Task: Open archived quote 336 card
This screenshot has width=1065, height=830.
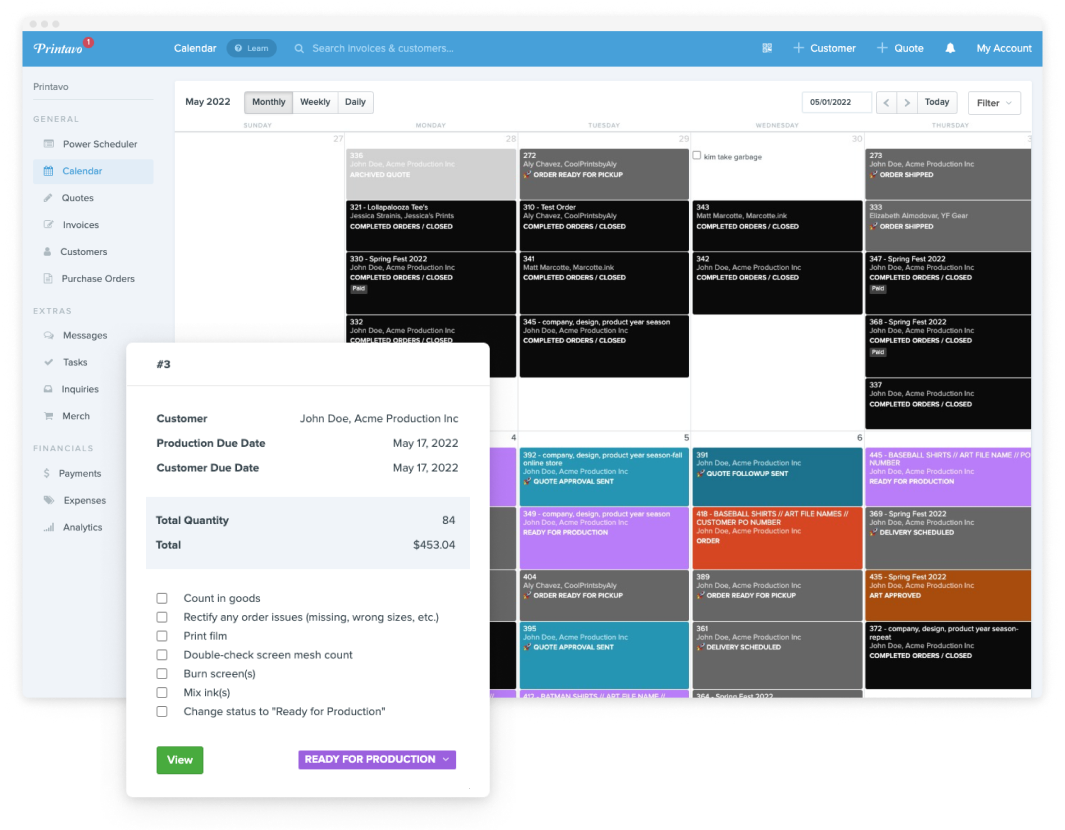Action: [x=431, y=174]
